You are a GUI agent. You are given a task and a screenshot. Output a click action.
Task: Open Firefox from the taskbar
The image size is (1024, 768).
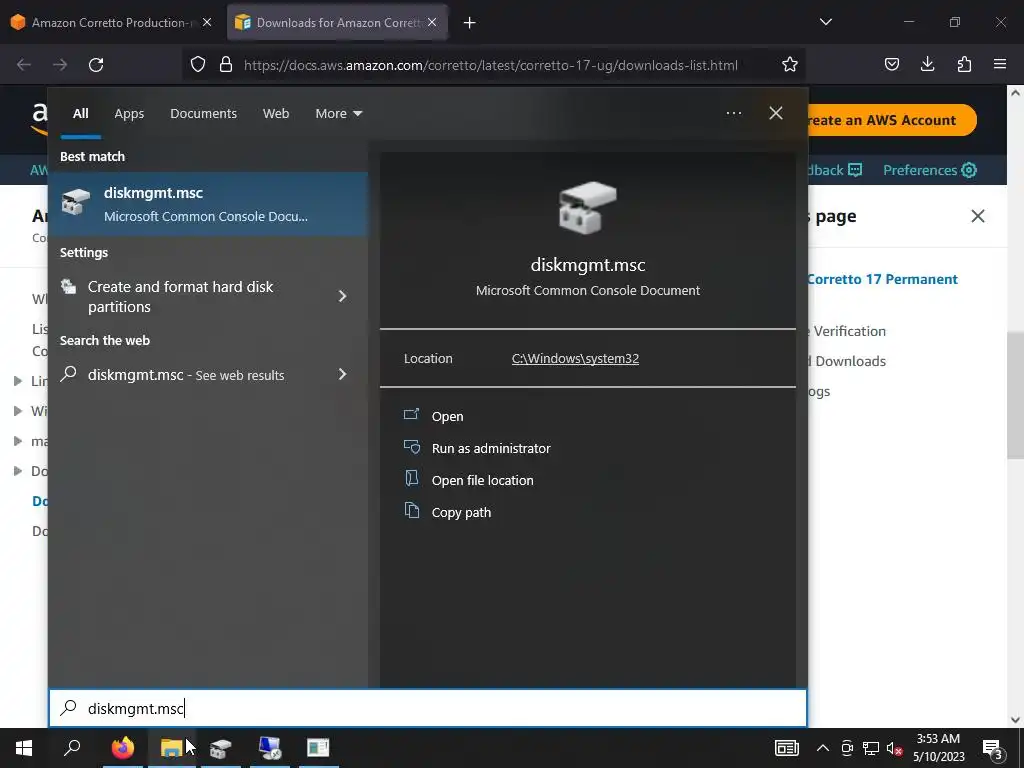(123, 748)
